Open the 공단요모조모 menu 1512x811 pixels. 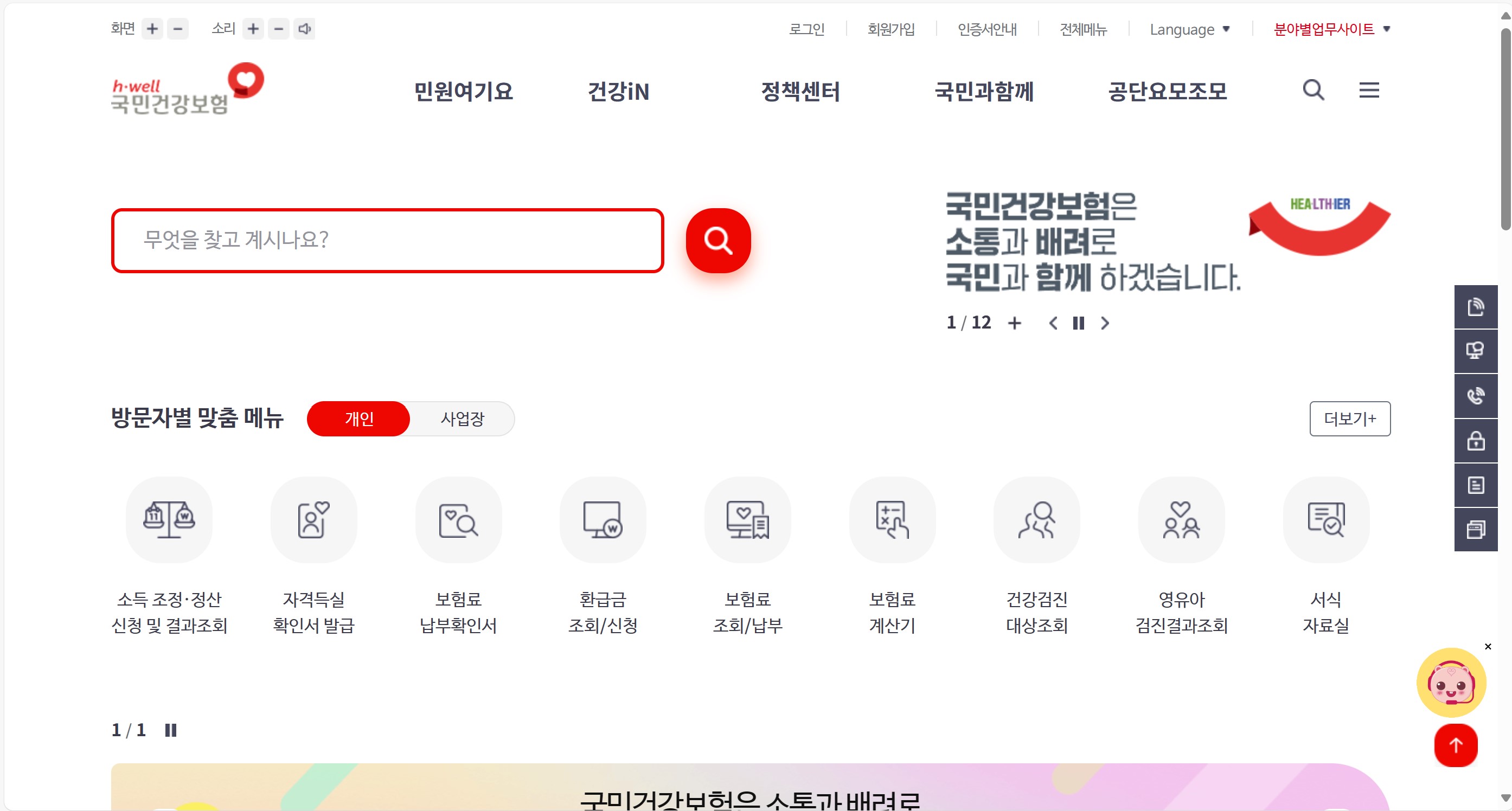1168,91
